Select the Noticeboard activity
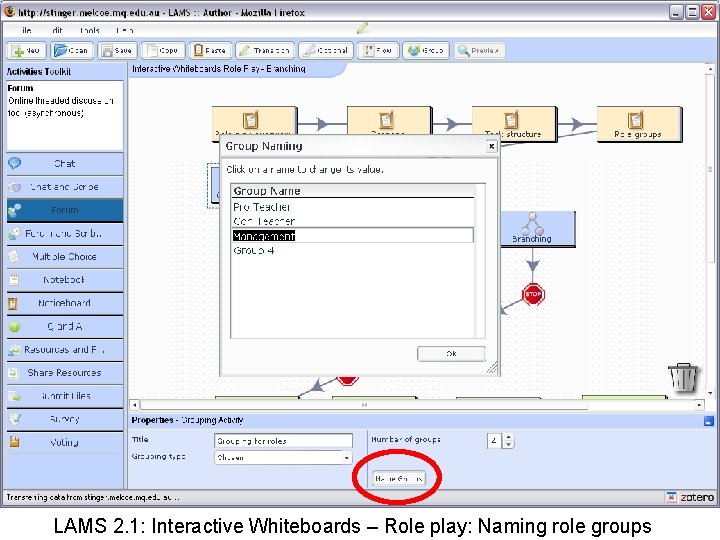720x540 pixels. click(65, 303)
